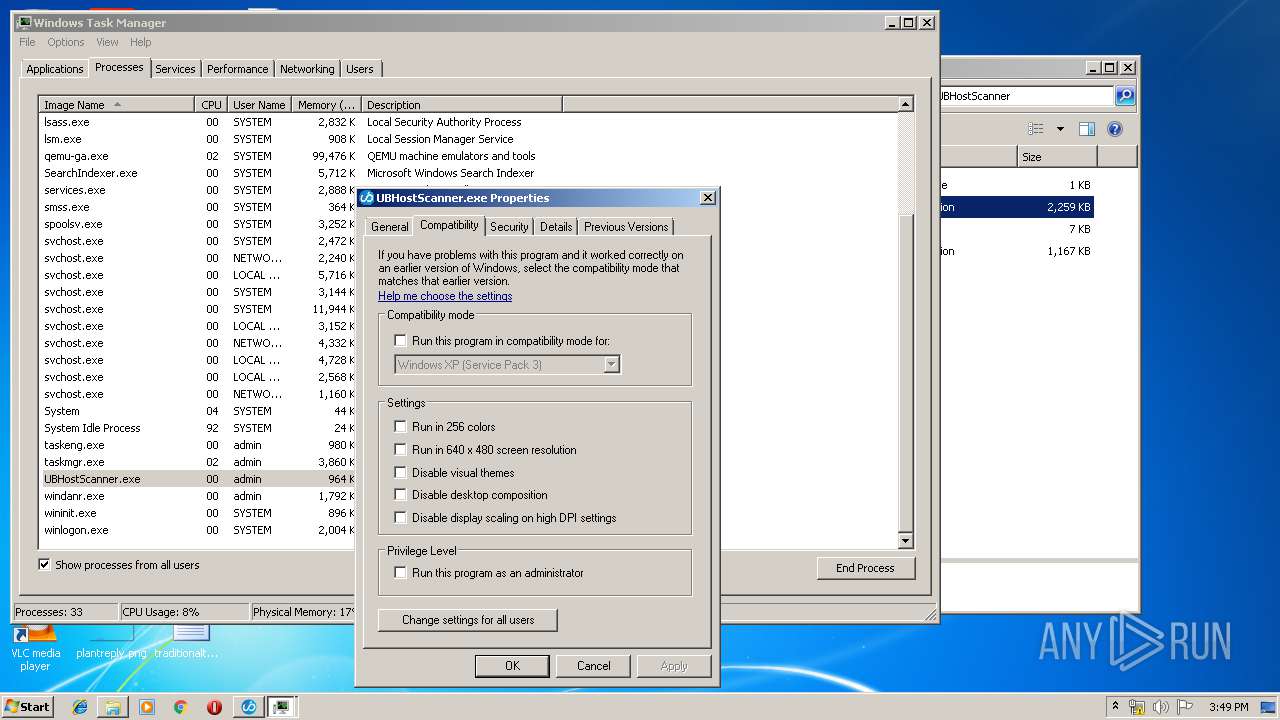Screen dimensions: 1280x720
Task: Open Opera browser from the taskbar
Action: tap(214, 707)
